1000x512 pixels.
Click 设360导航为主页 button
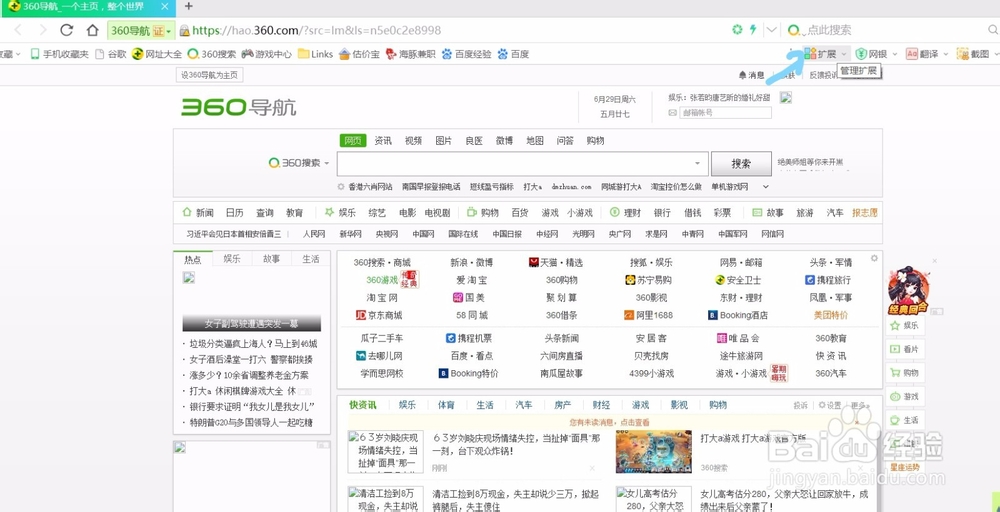coord(209,75)
